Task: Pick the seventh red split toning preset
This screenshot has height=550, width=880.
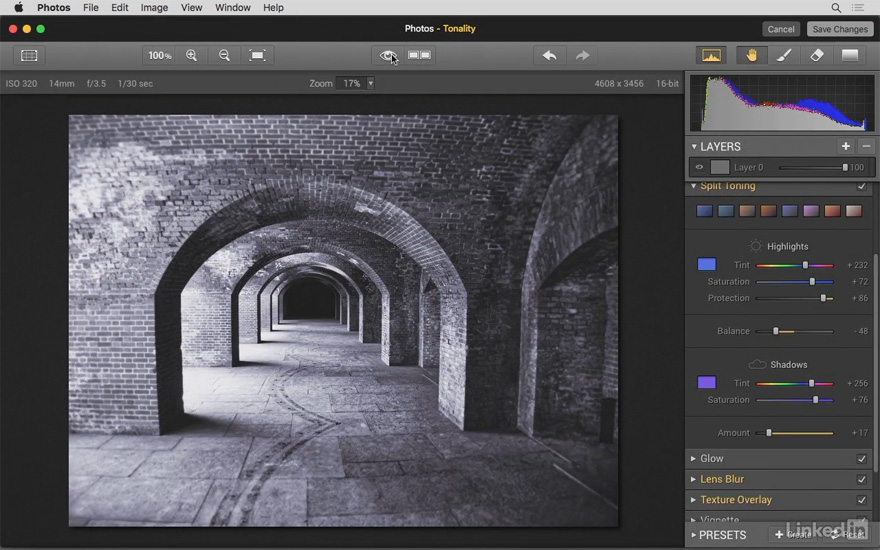Action: tap(832, 211)
